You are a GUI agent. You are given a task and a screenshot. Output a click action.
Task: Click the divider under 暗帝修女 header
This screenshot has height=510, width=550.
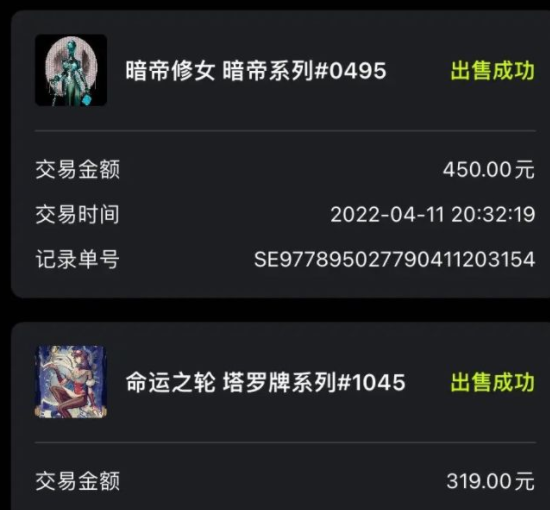pos(285,131)
